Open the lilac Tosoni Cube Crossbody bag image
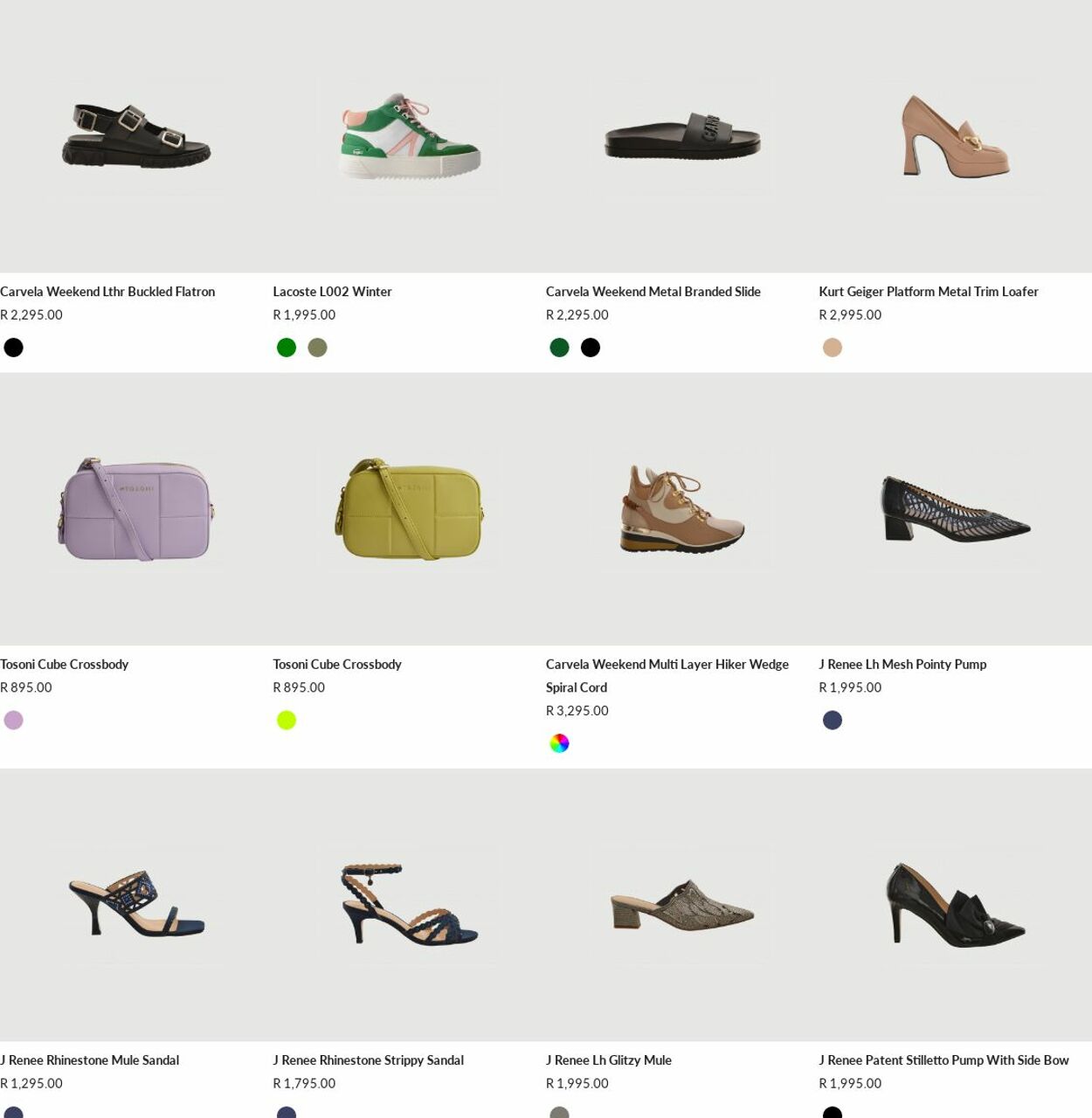Screen dimensions: 1092x1118 click(136, 509)
